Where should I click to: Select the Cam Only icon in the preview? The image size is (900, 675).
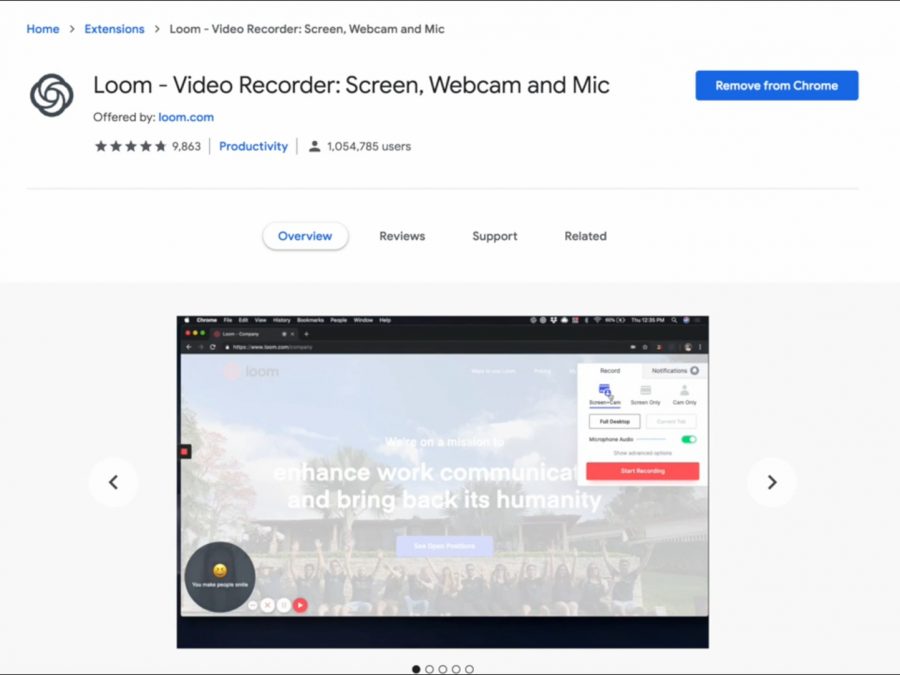pos(684,391)
